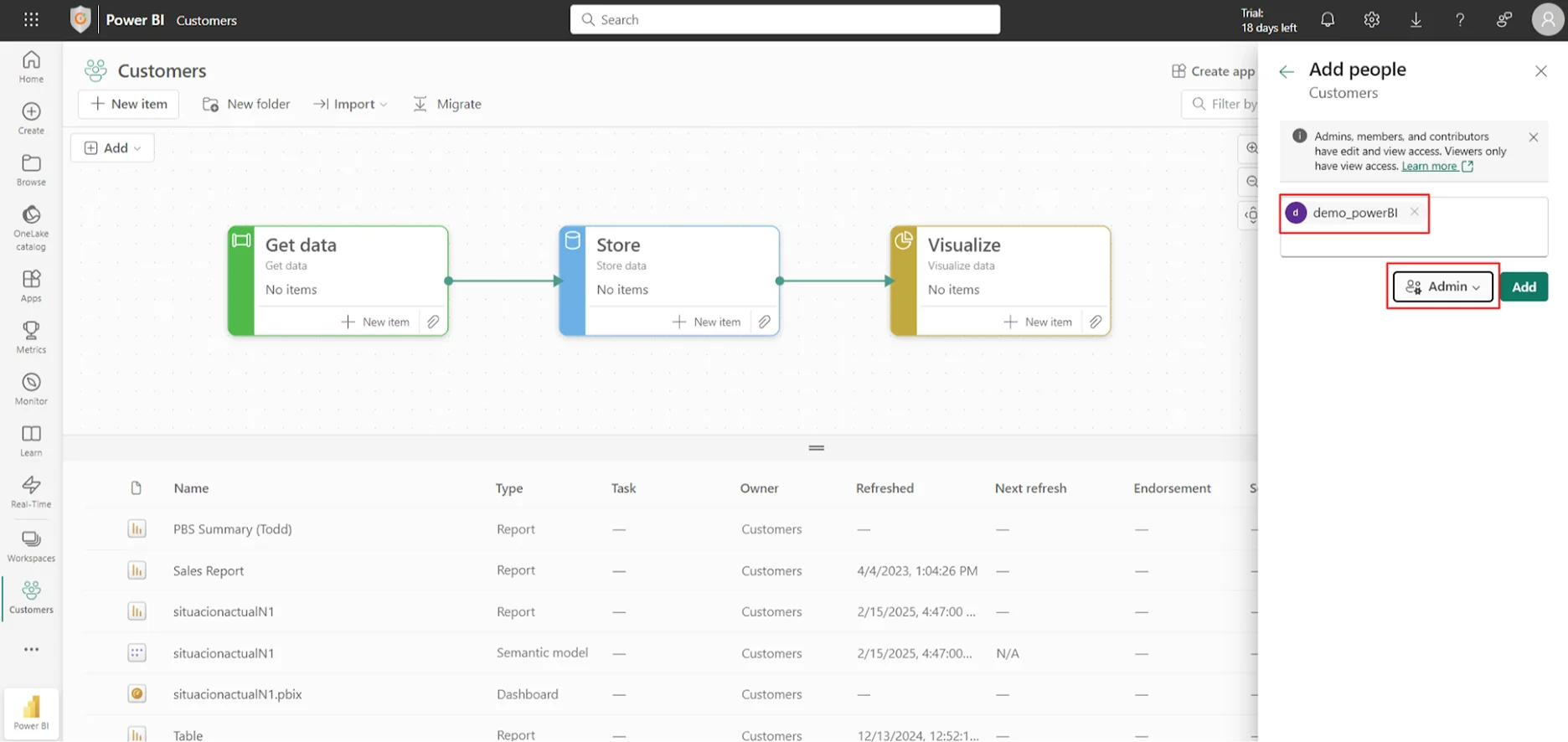Click New folder in the toolbar
The image size is (1568, 742).
[246, 104]
